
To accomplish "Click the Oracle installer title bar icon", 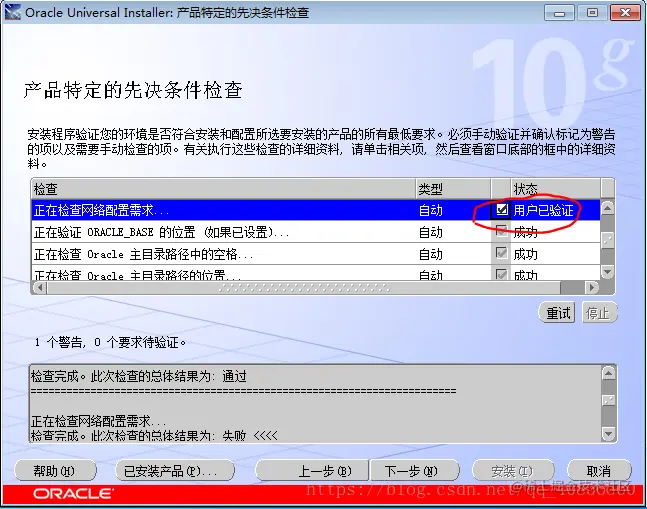I will click(13, 12).
